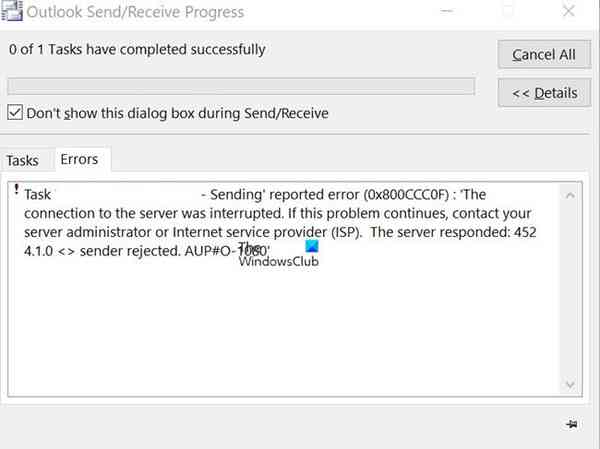Select the error 0x800CCC0F message entry
The height and width of the screenshot is (449, 600).
point(280,222)
